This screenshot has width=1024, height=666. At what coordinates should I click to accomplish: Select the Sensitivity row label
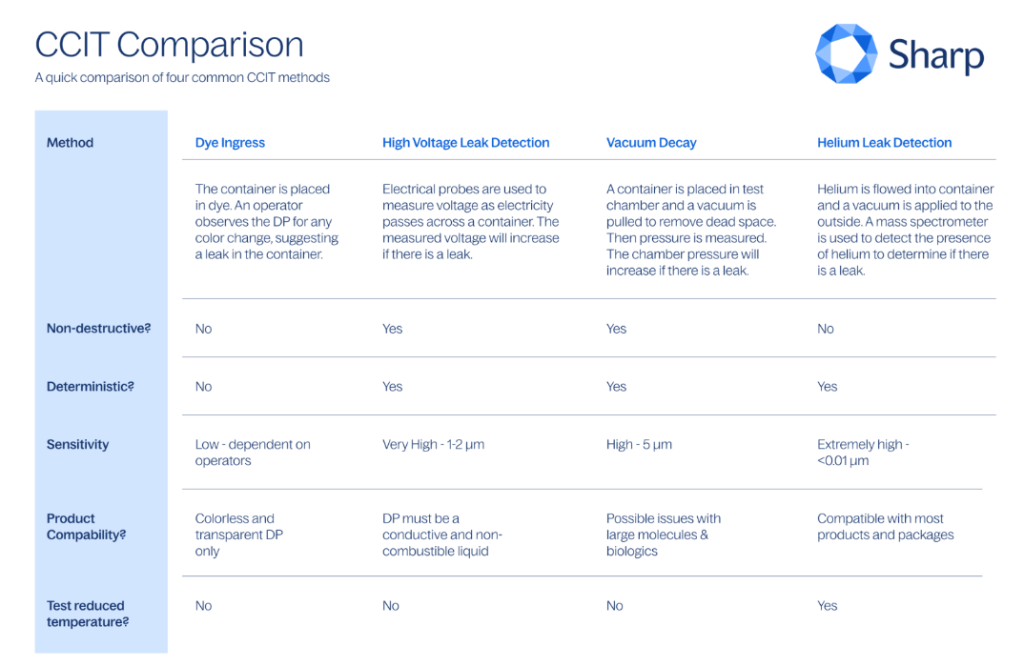click(x=78, y=444)
